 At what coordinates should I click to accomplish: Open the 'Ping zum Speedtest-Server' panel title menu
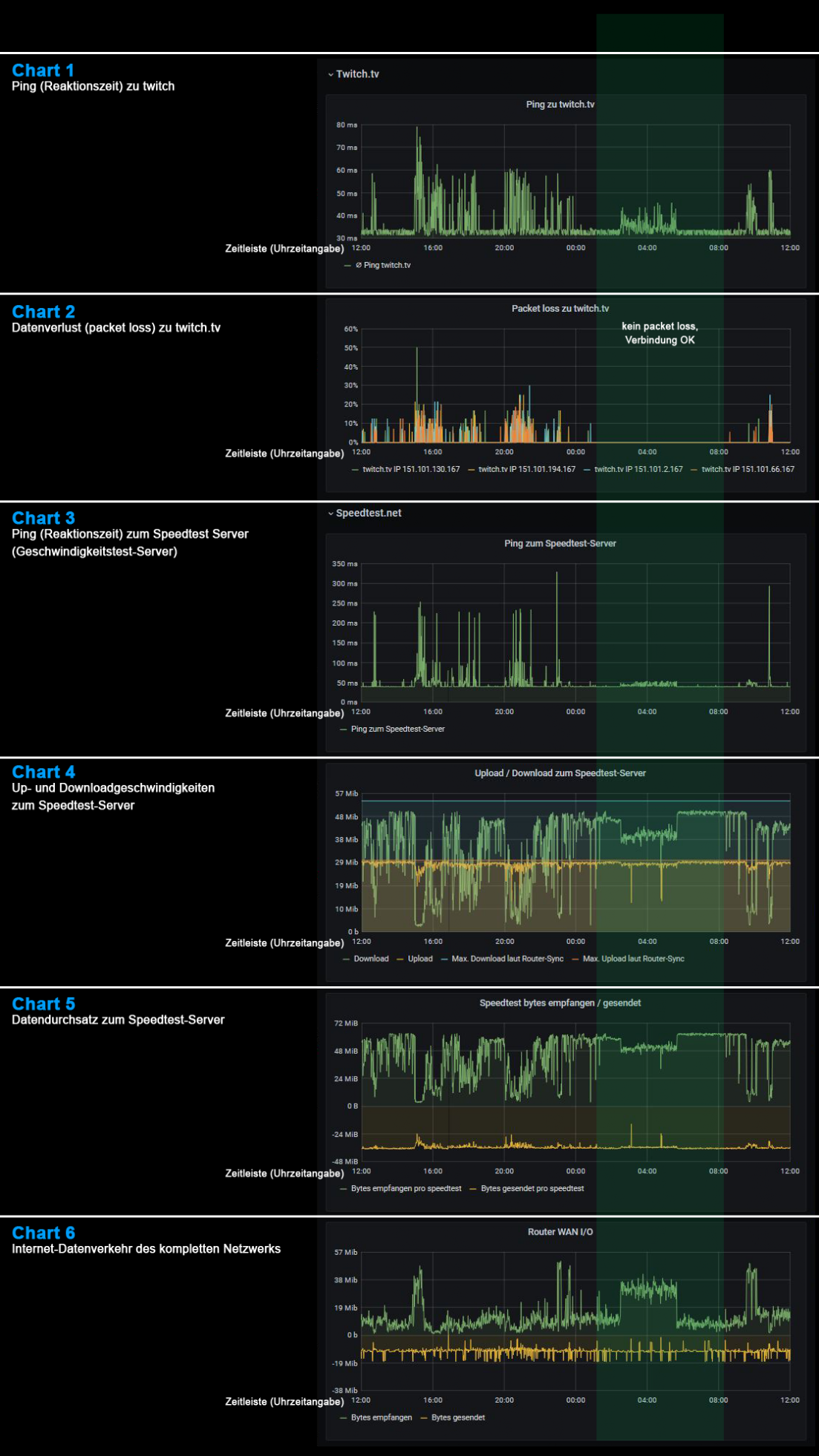coord(560,544)
